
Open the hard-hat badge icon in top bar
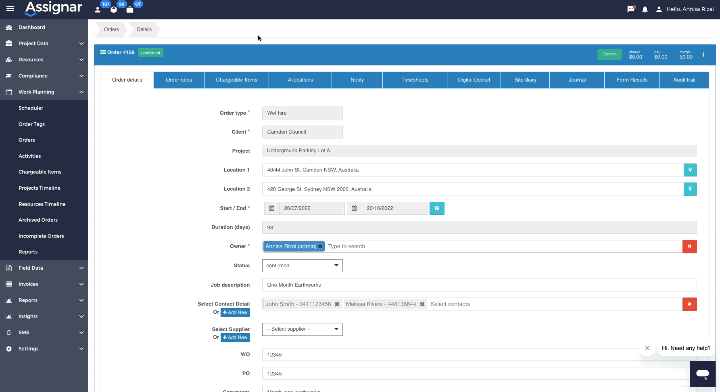pyautogui.click(x=114, y=9)
